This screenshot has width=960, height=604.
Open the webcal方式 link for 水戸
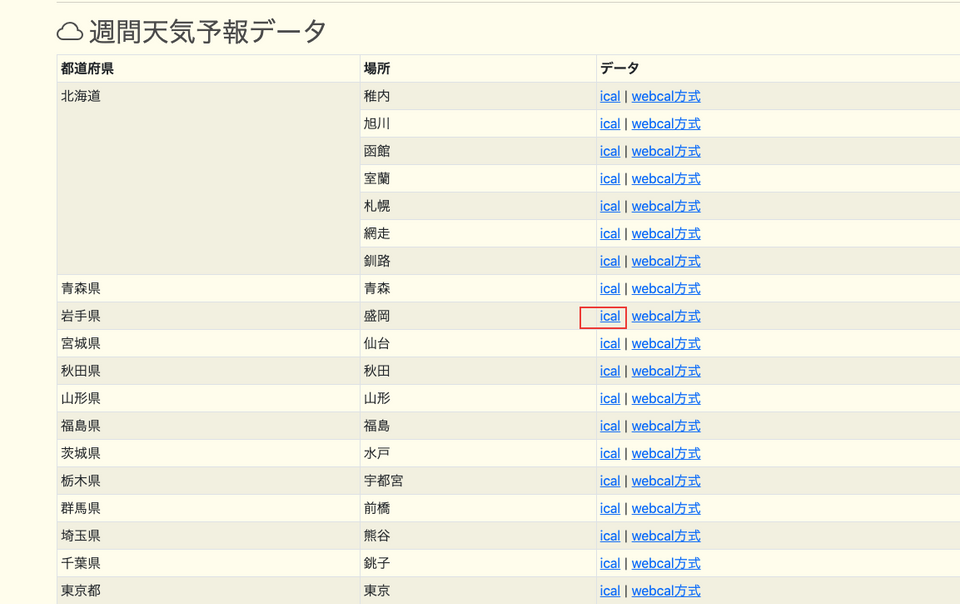pos(666,454)
